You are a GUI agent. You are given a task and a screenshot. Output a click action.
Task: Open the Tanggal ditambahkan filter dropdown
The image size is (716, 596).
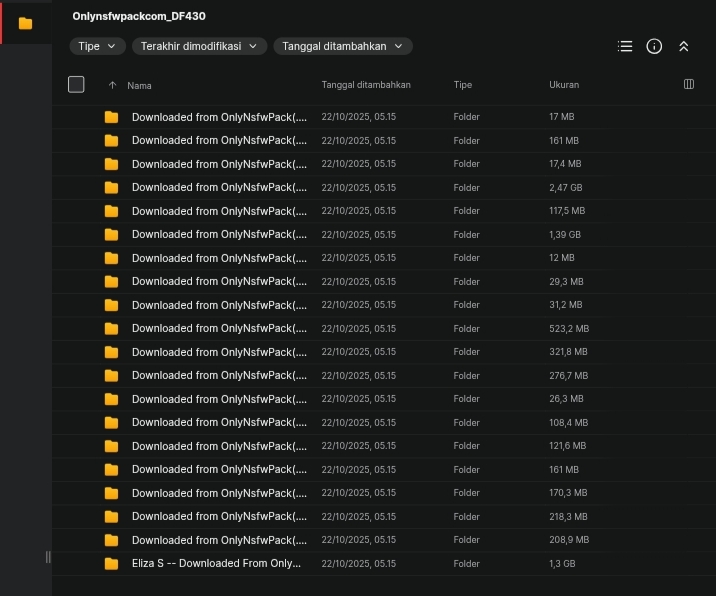(342, 46)
